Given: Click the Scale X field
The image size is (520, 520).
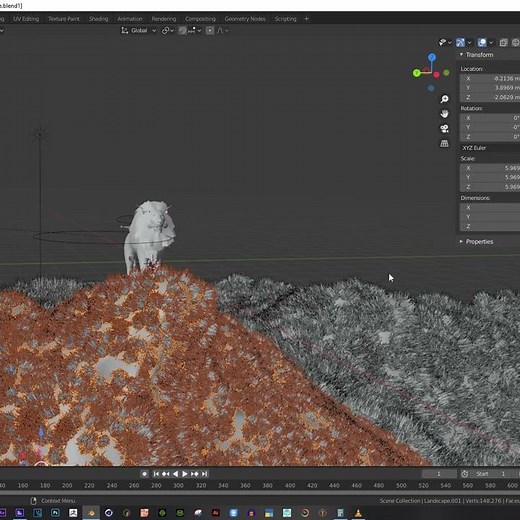Looking at the screenshot, I should 490,168.
